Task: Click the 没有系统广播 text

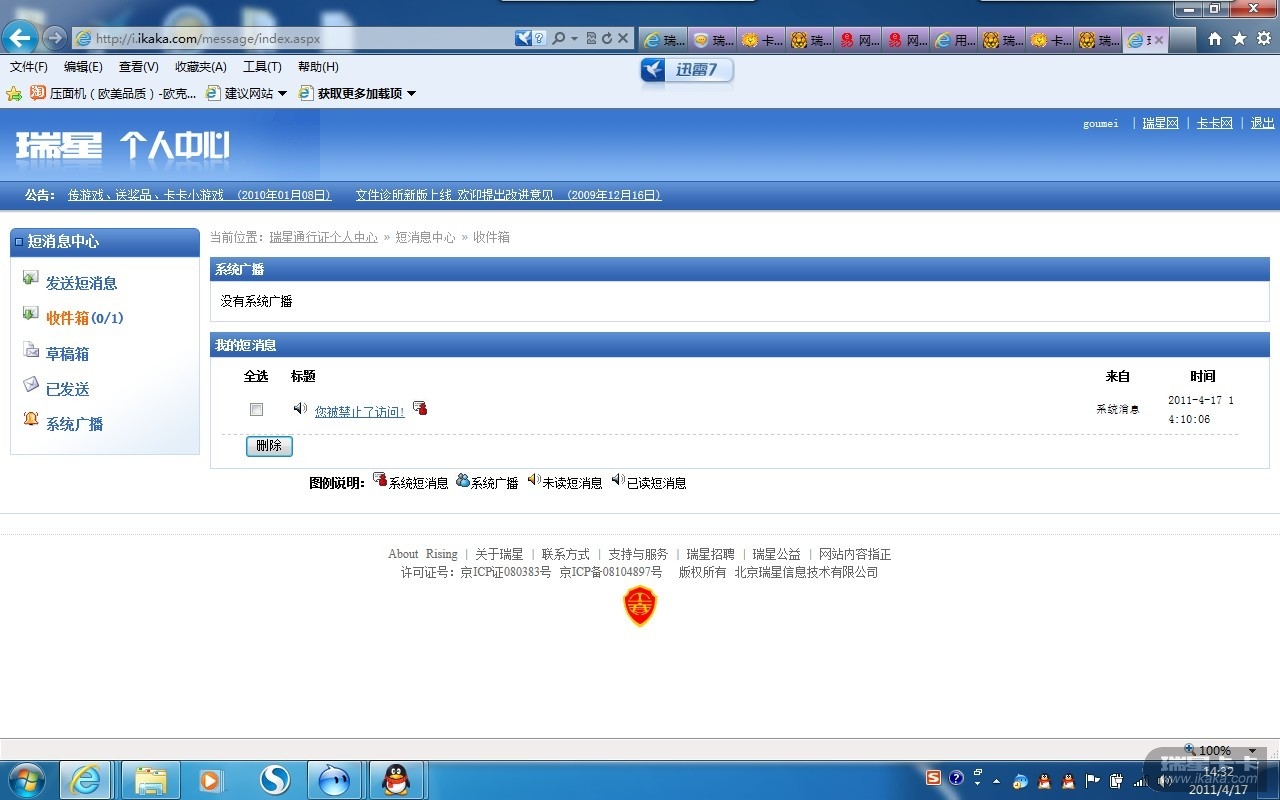Action: pos(257,301)
